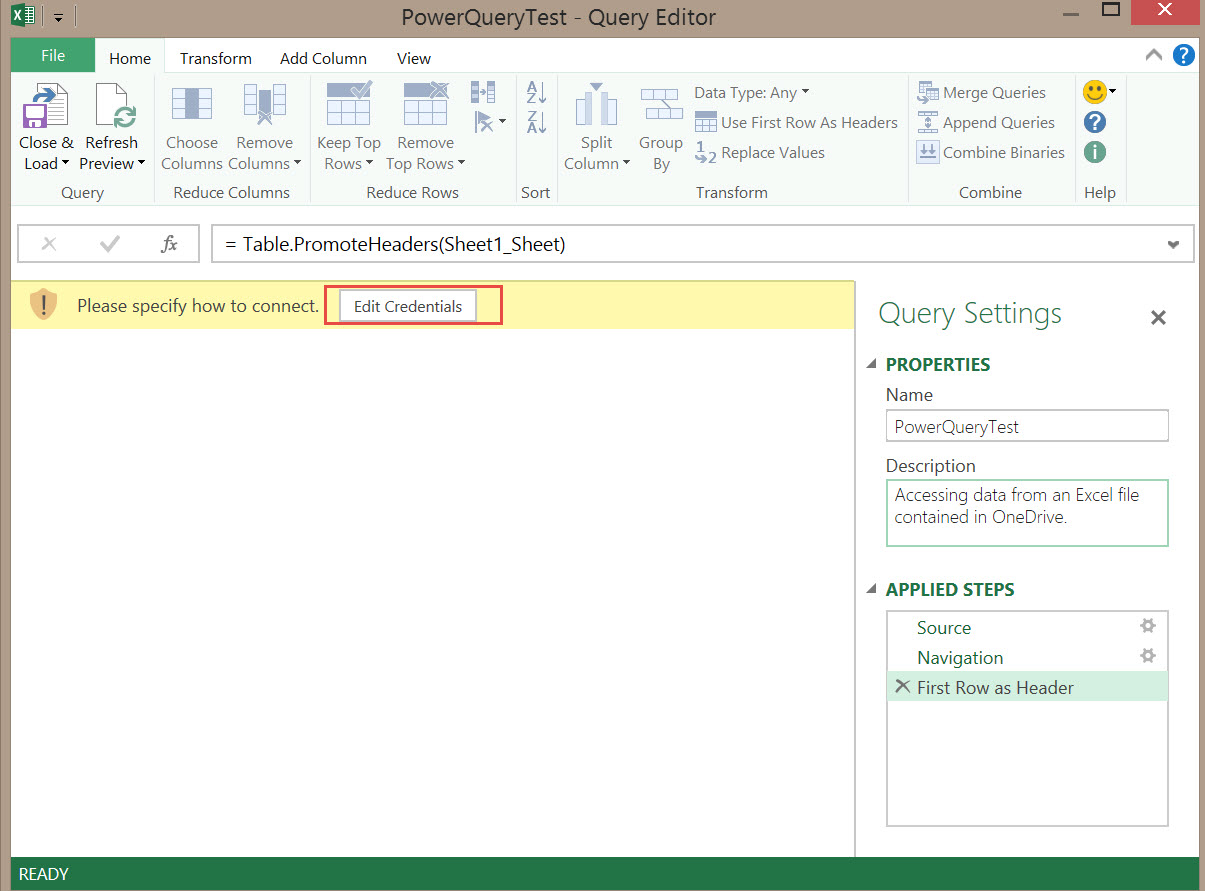Open the Data Type: Any dropdown
This screenshot has width=1205, height=891.
click(752, 92)
